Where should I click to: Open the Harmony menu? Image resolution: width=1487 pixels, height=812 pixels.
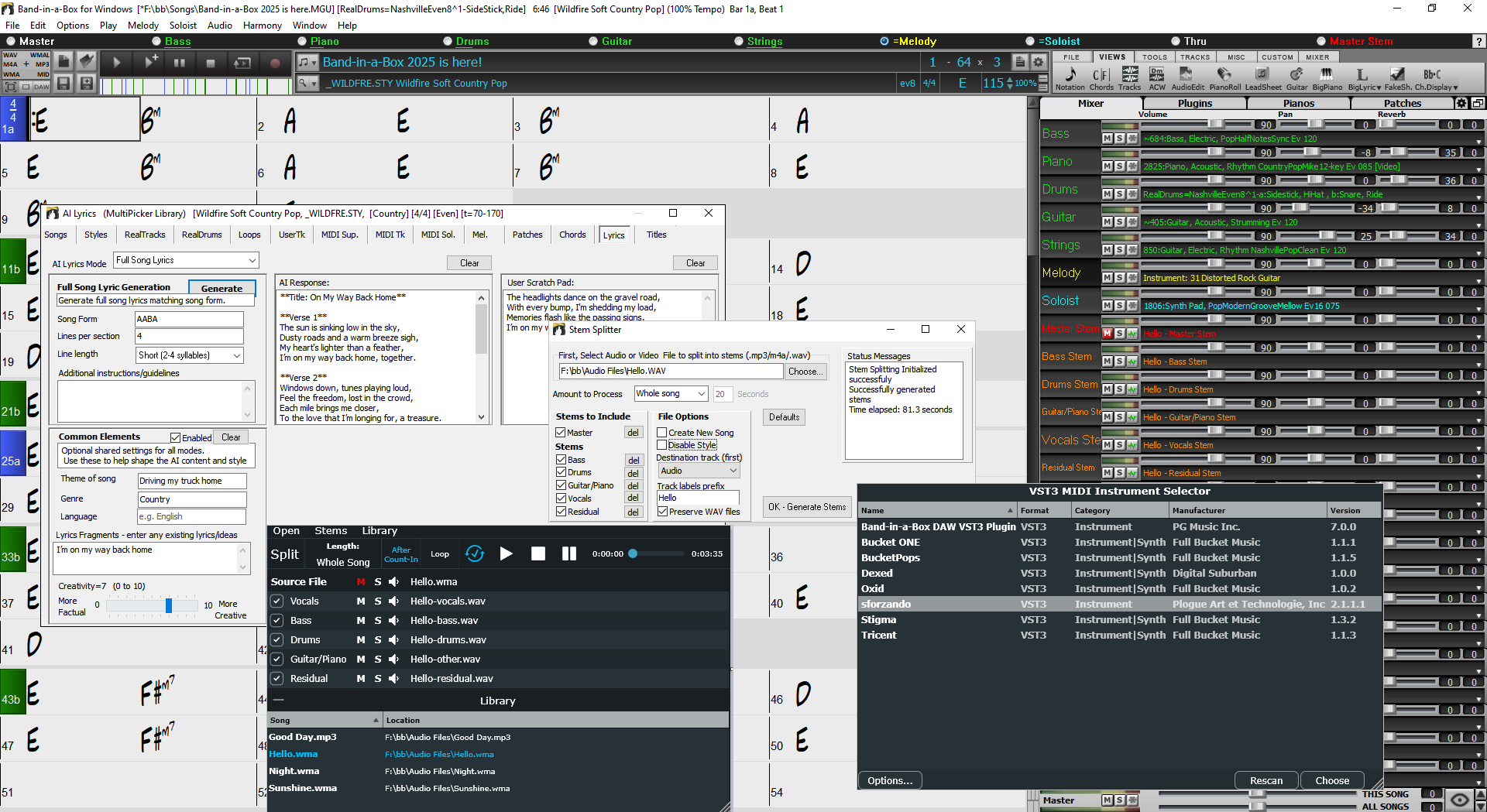pyautogui.click(x=262, y=26)
